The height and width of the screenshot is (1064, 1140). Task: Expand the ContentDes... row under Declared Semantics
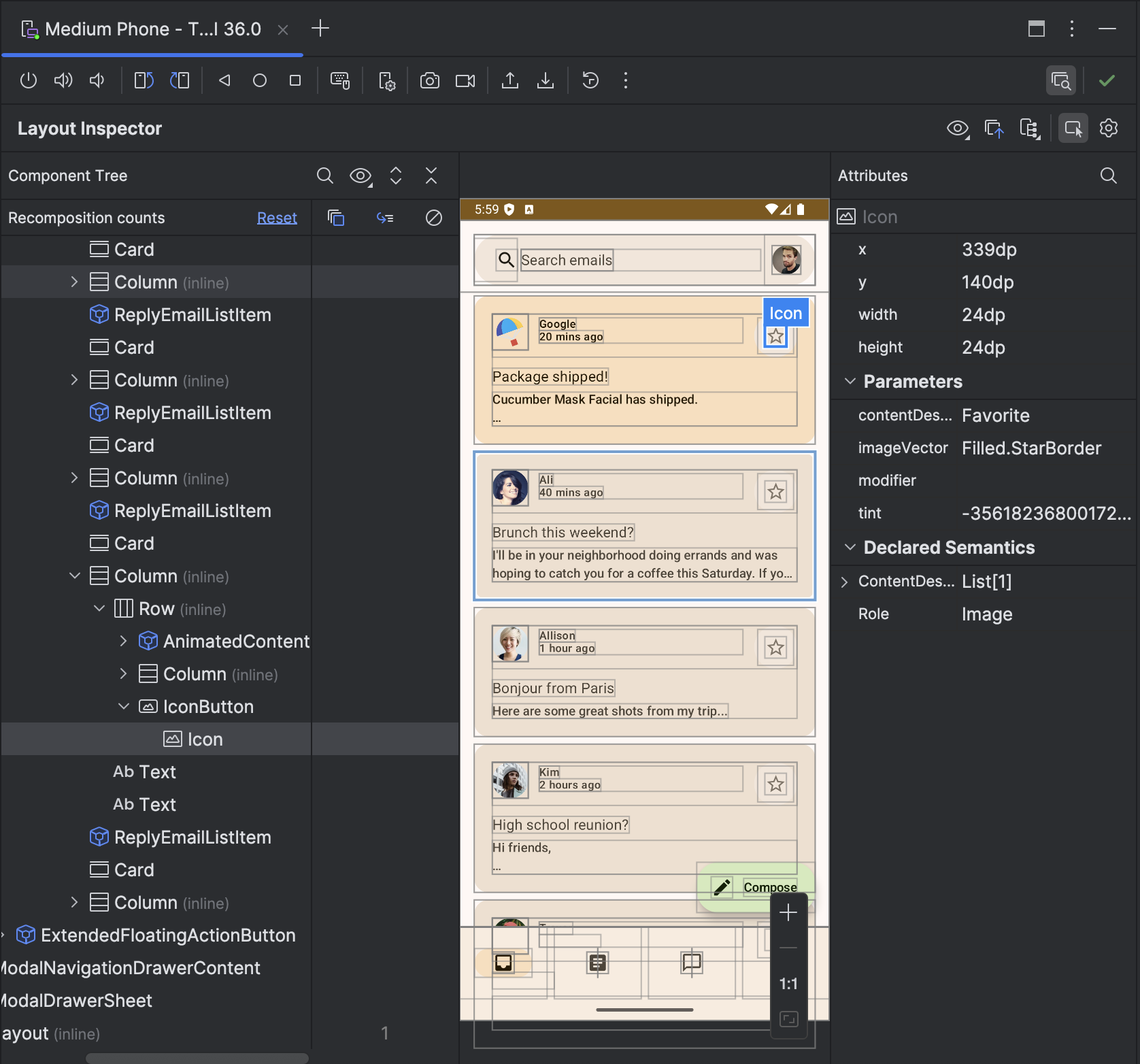coord(845,582)
